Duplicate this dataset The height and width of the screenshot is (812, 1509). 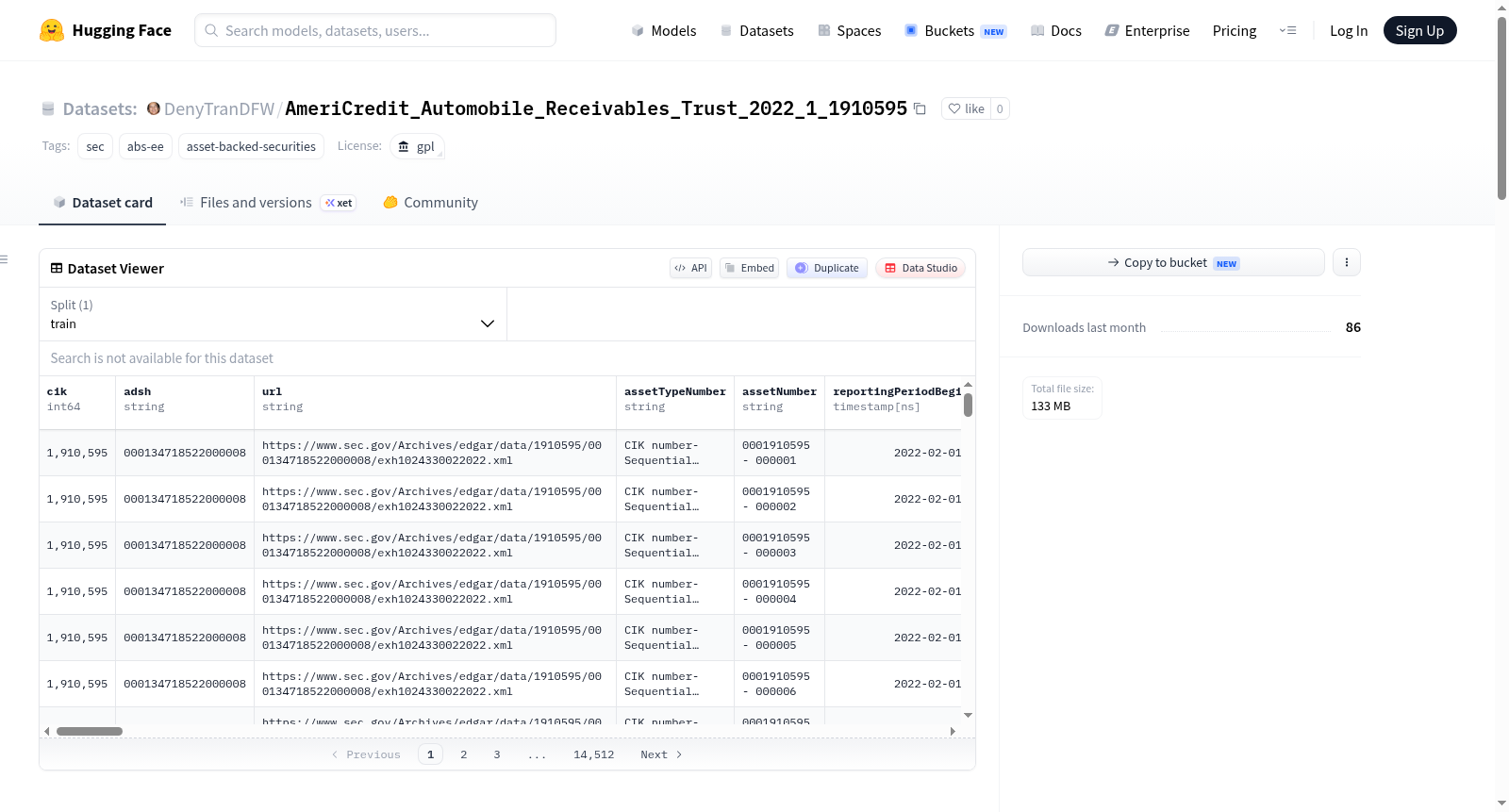point(827,268)
